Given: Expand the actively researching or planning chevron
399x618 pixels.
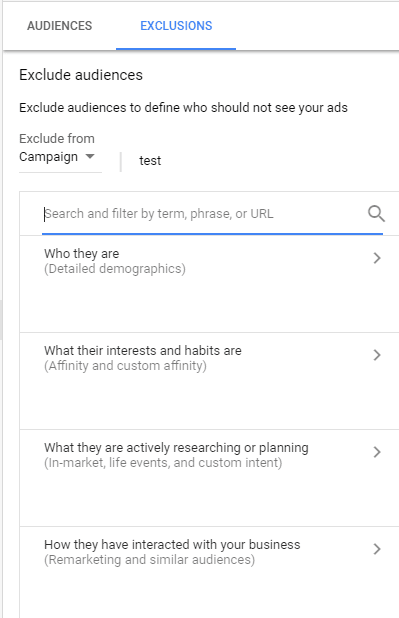Looking at the screenshot, I should coord(377,452).
